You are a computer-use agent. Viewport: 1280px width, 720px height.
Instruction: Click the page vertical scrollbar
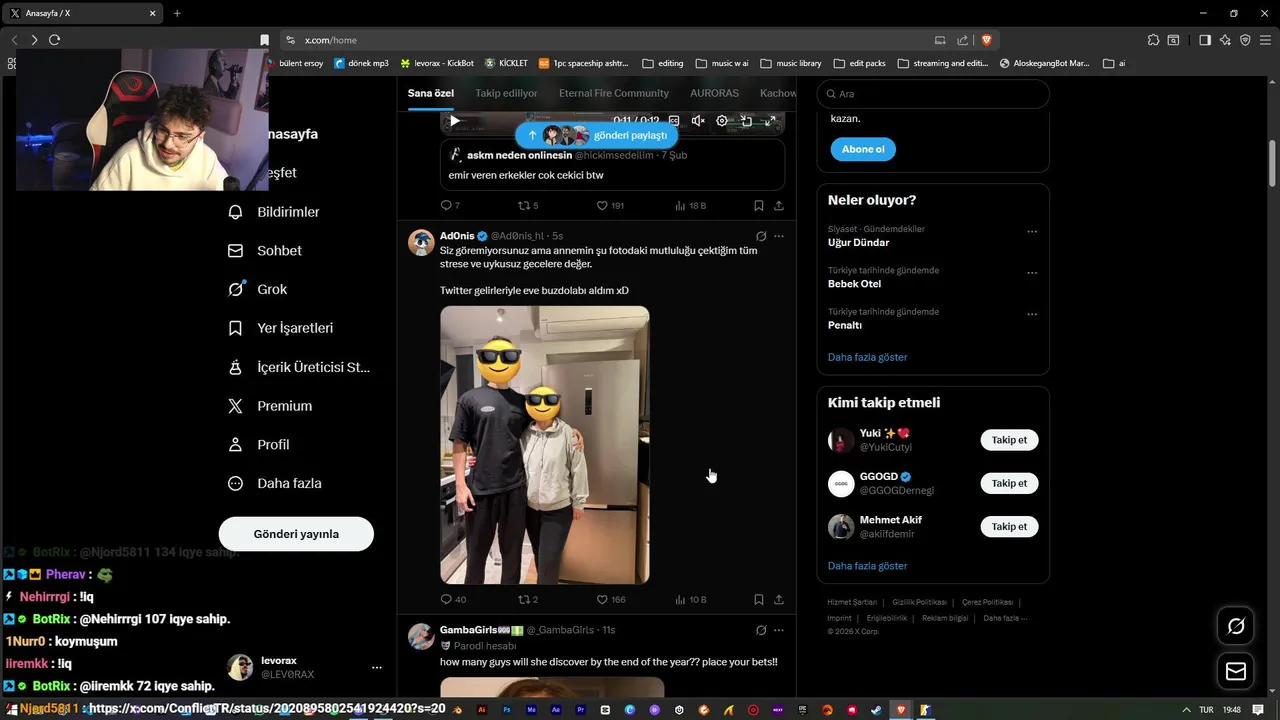tap(1273, 162)
